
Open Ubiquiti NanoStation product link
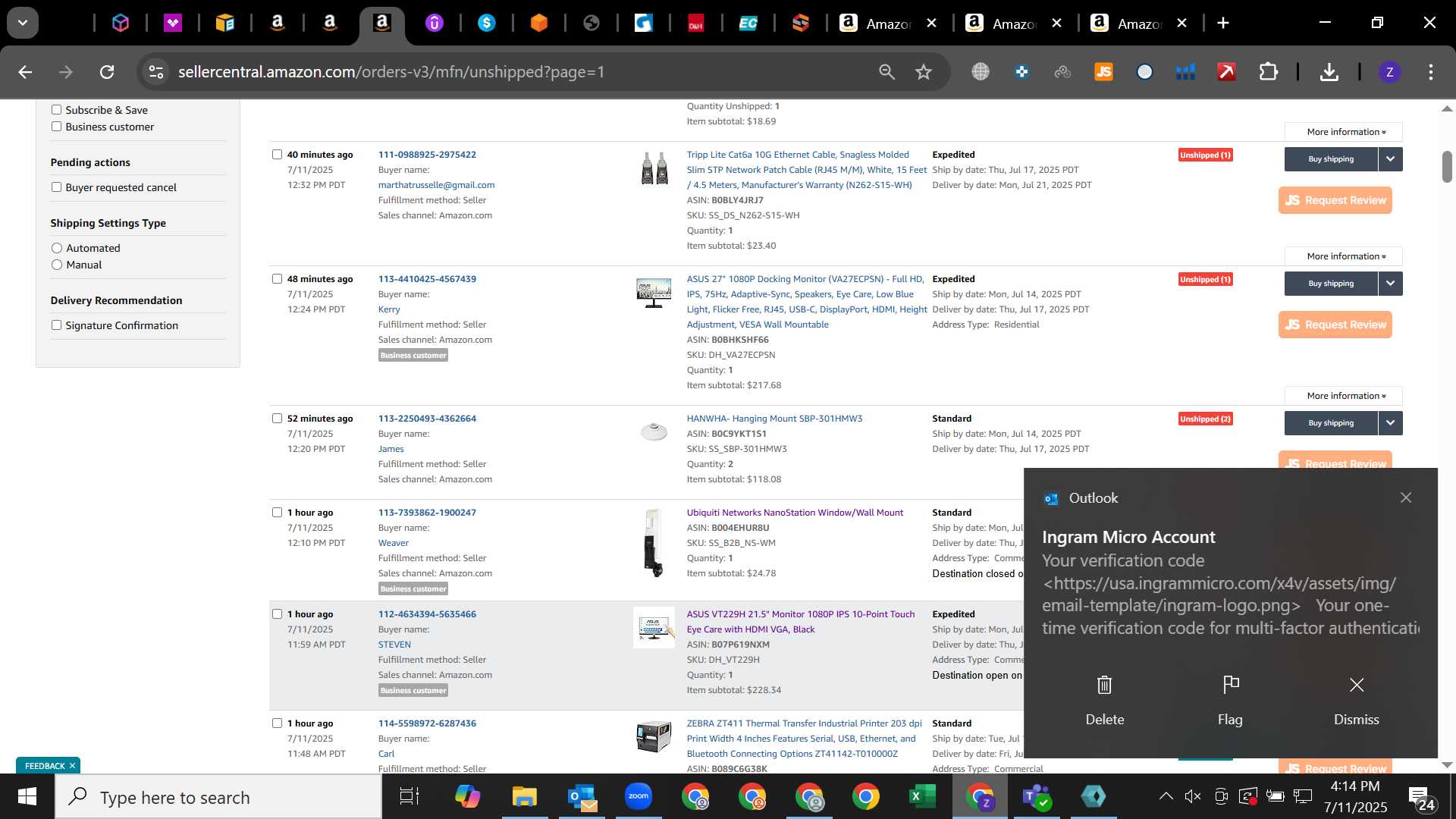(x=795, y=513)
